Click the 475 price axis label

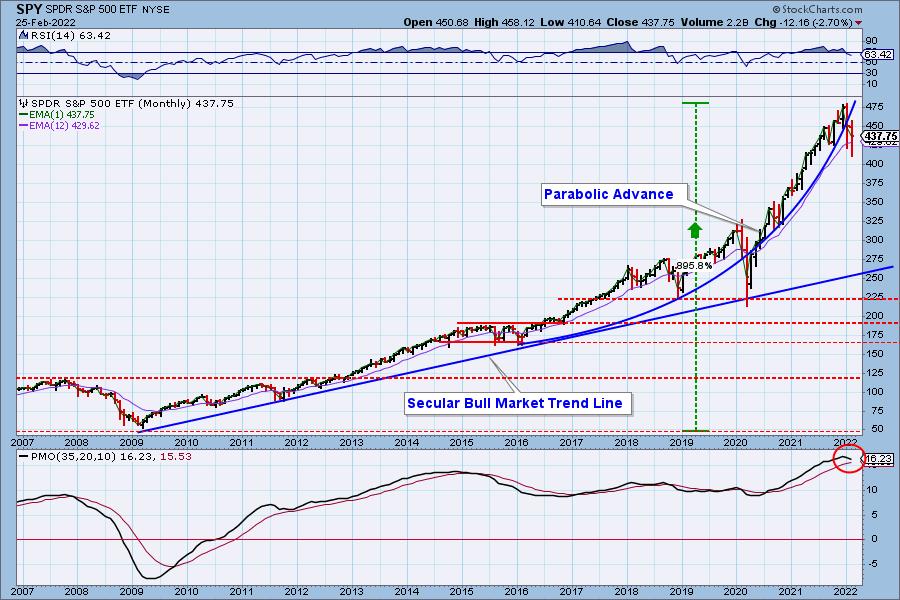coord(874,107)
